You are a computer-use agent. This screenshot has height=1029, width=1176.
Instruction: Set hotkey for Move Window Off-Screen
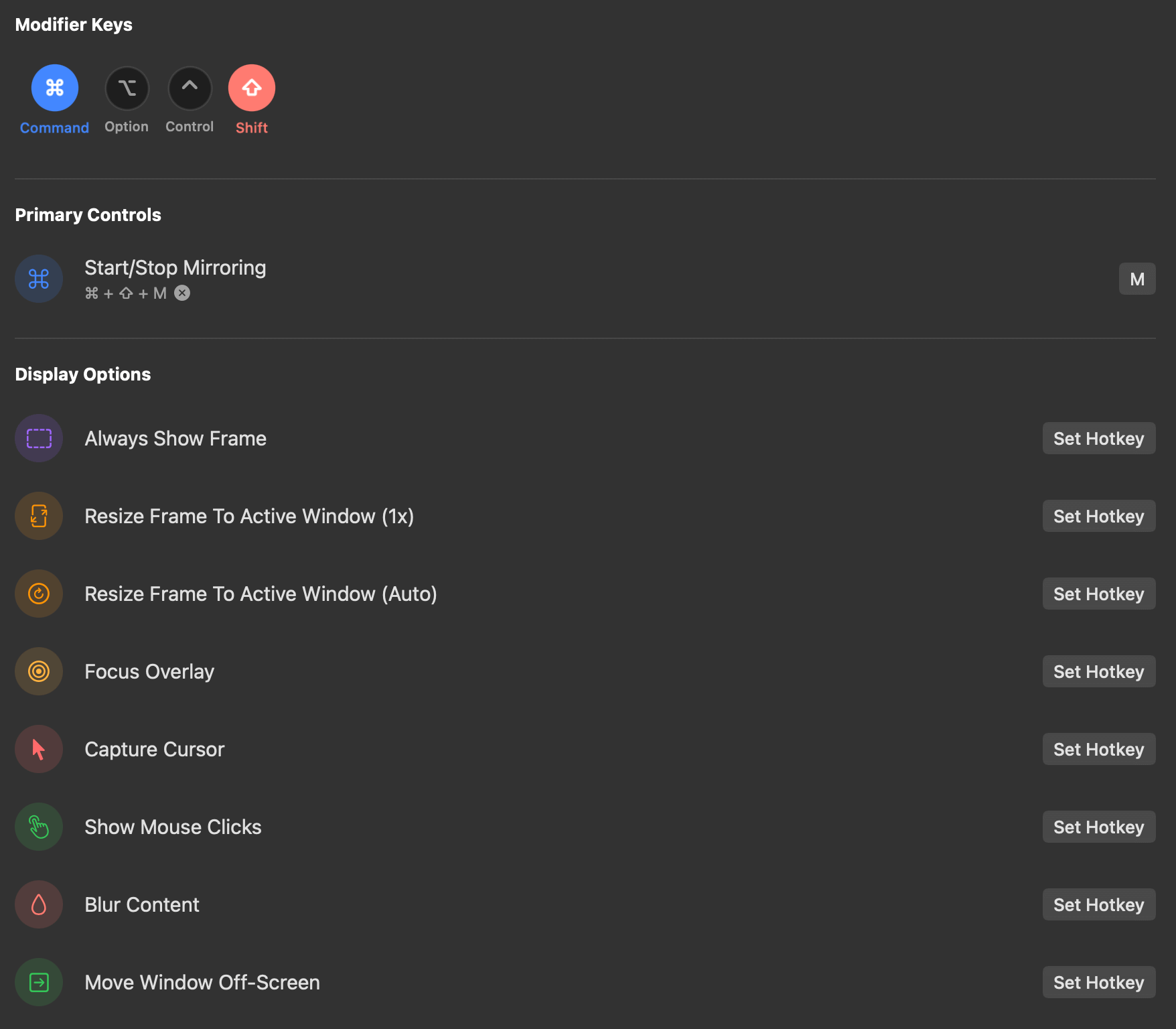tap(1098, 982)
